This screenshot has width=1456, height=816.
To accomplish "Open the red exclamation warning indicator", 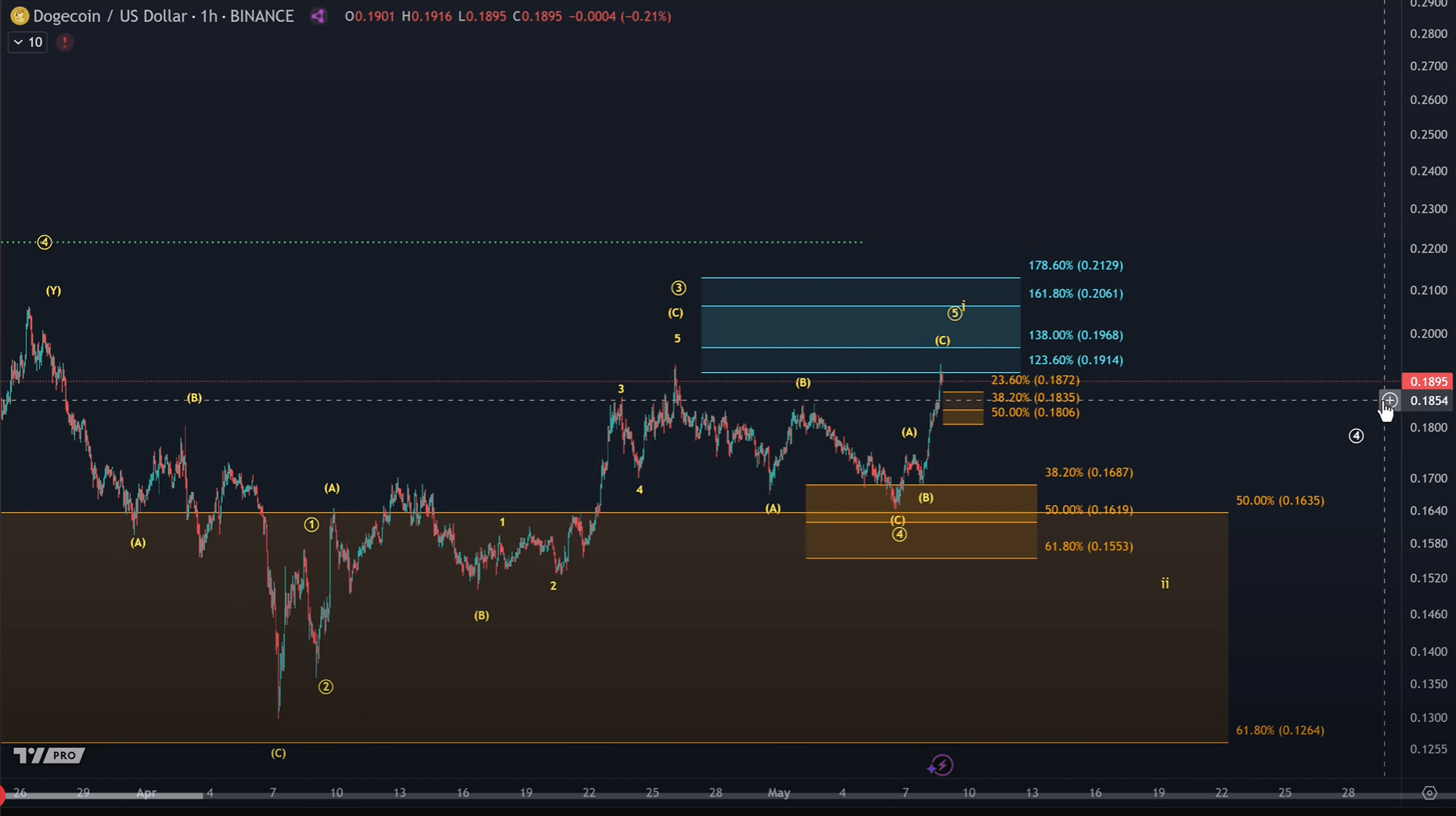I will 64,42.
